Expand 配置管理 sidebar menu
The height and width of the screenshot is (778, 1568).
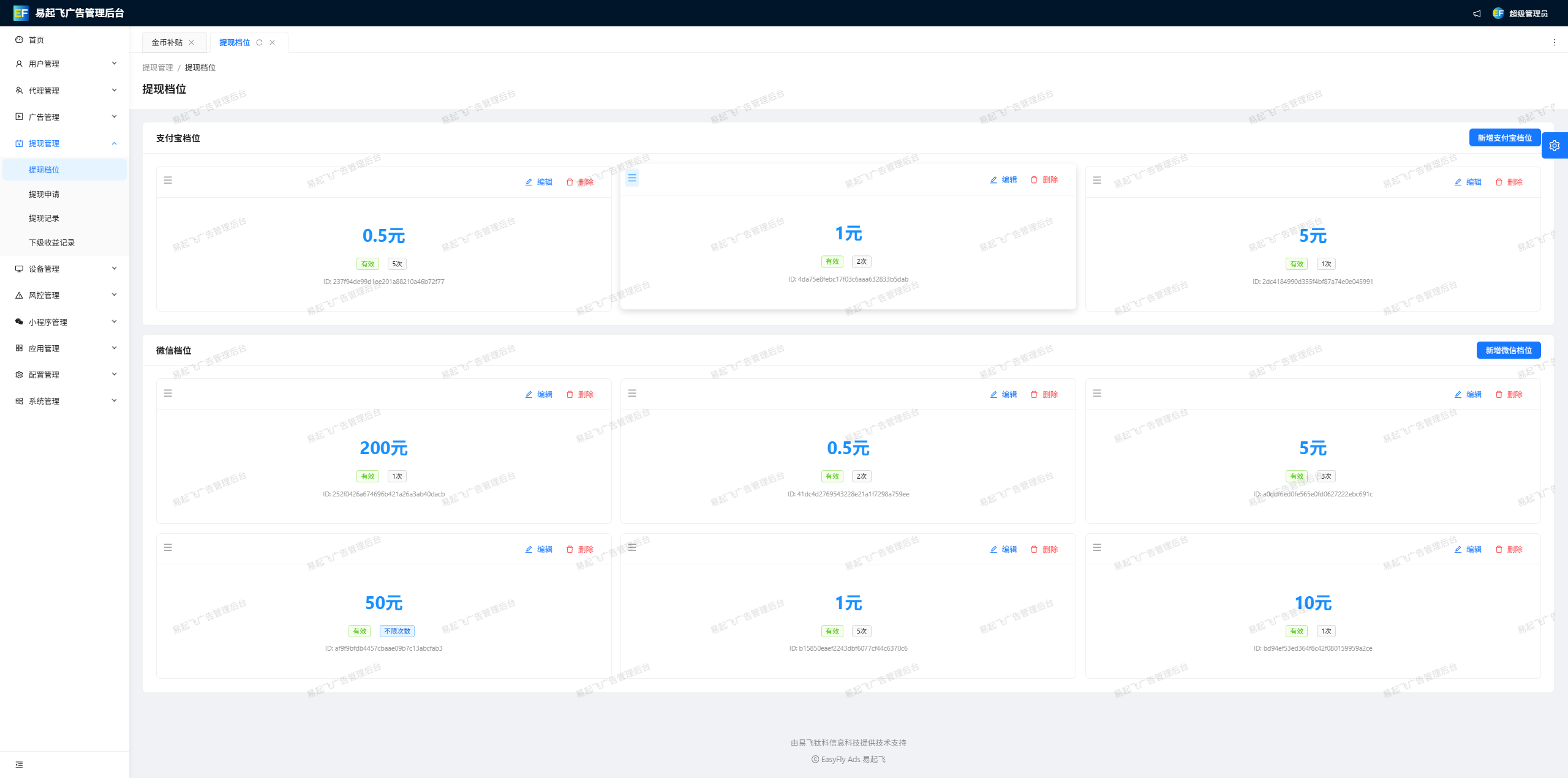[65, 375]
